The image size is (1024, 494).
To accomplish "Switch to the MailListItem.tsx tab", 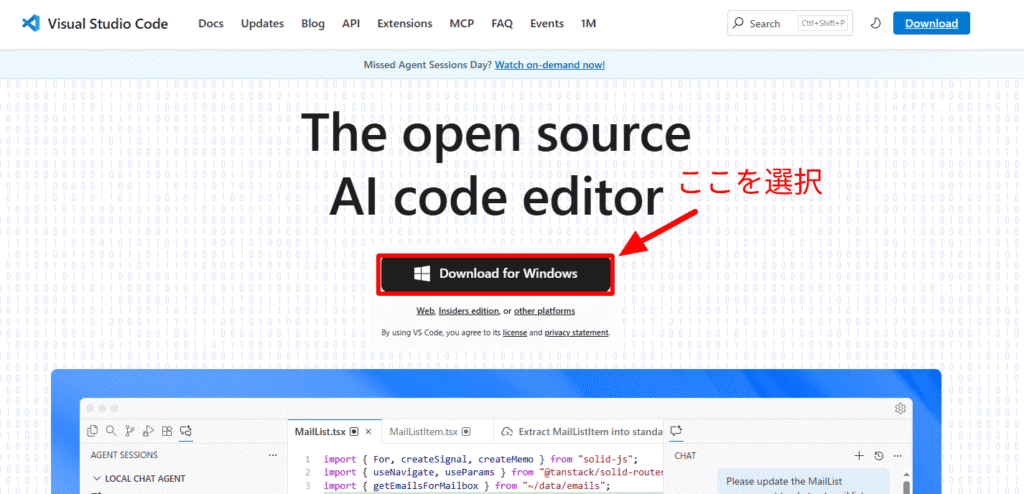I will [421, 431].
